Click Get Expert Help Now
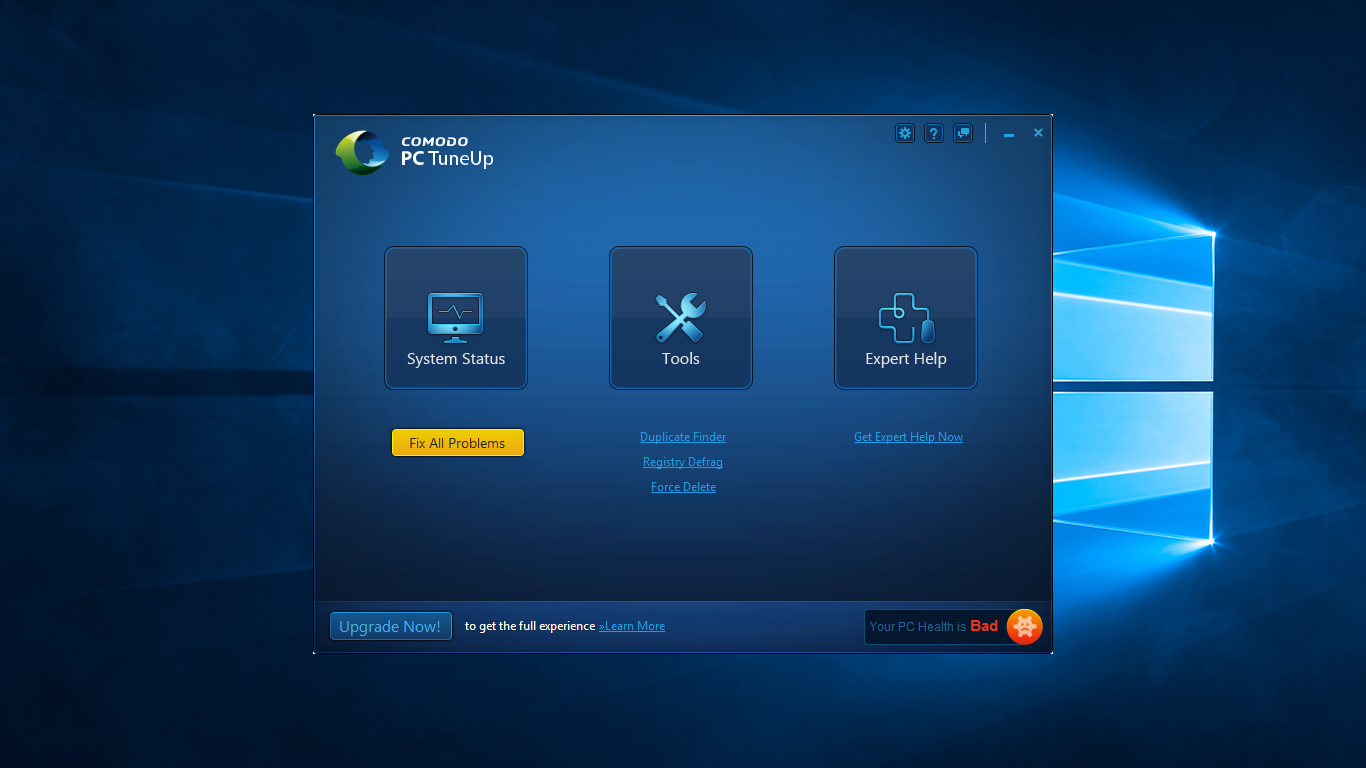This screenshot has height=768, width=1366. [x=908, y=436]
